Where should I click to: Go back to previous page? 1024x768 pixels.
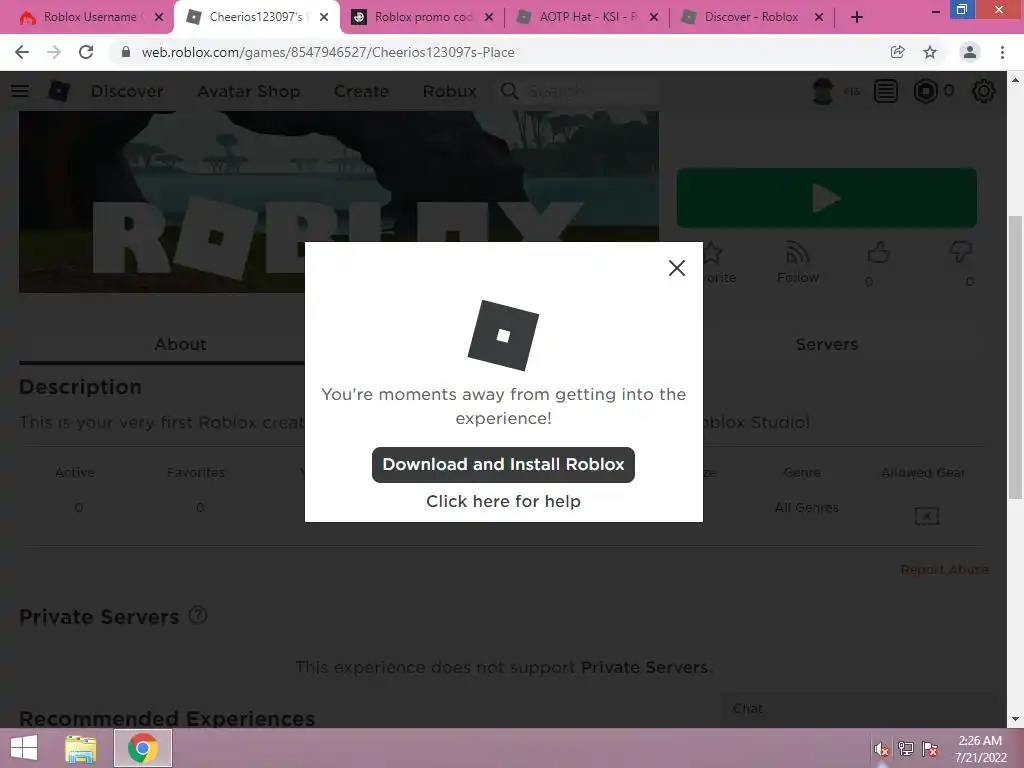(22, 52)
